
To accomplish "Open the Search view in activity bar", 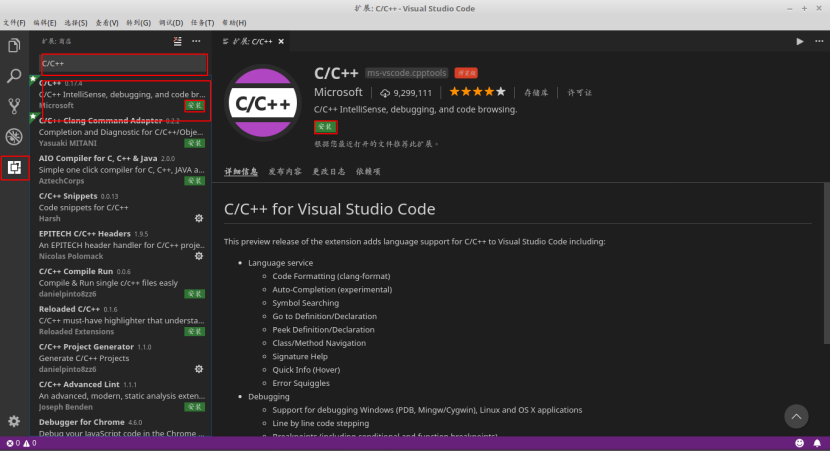I will pos(14,76).
